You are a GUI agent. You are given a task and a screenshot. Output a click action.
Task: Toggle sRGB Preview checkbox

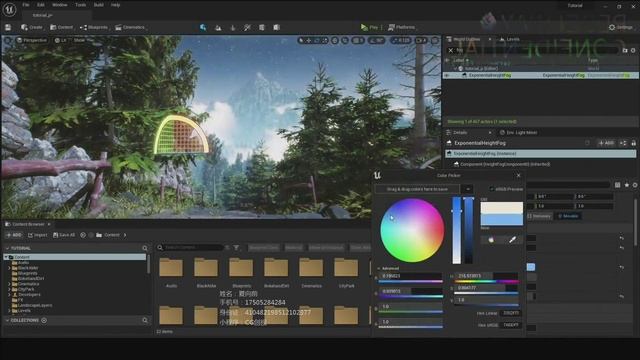click(492, 189)
